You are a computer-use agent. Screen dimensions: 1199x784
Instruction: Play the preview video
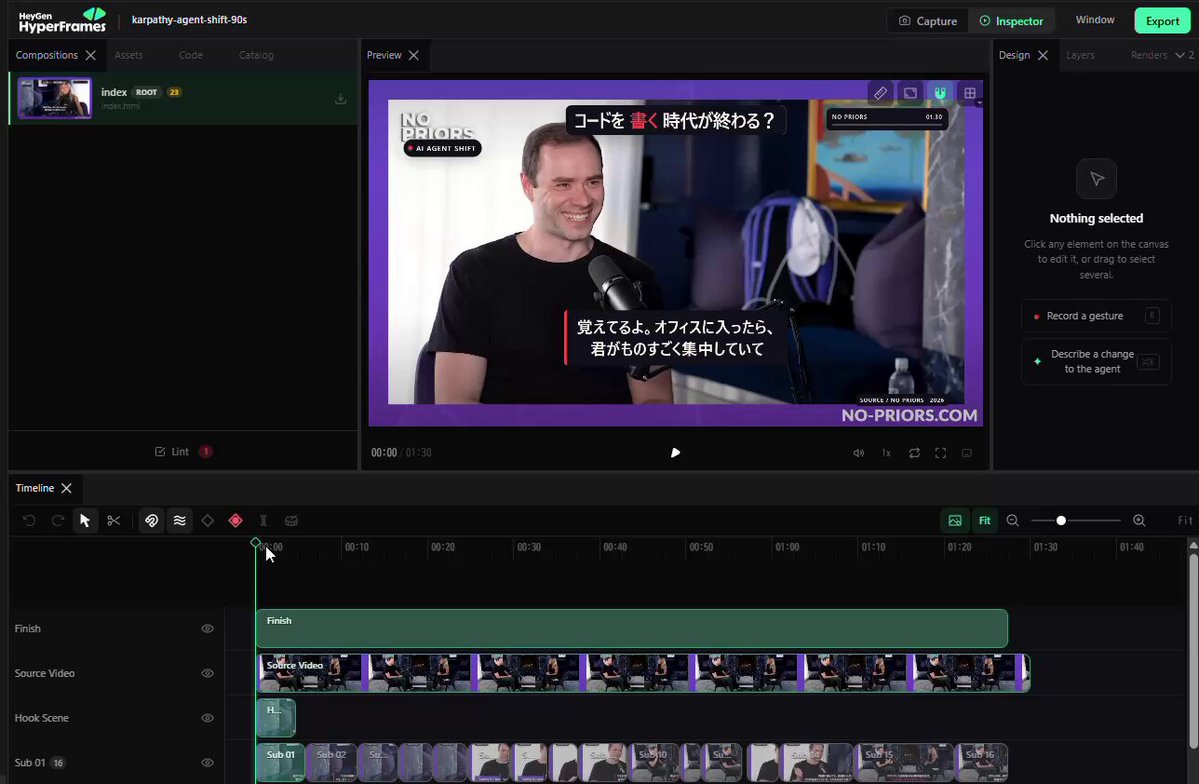pos(675,453)
